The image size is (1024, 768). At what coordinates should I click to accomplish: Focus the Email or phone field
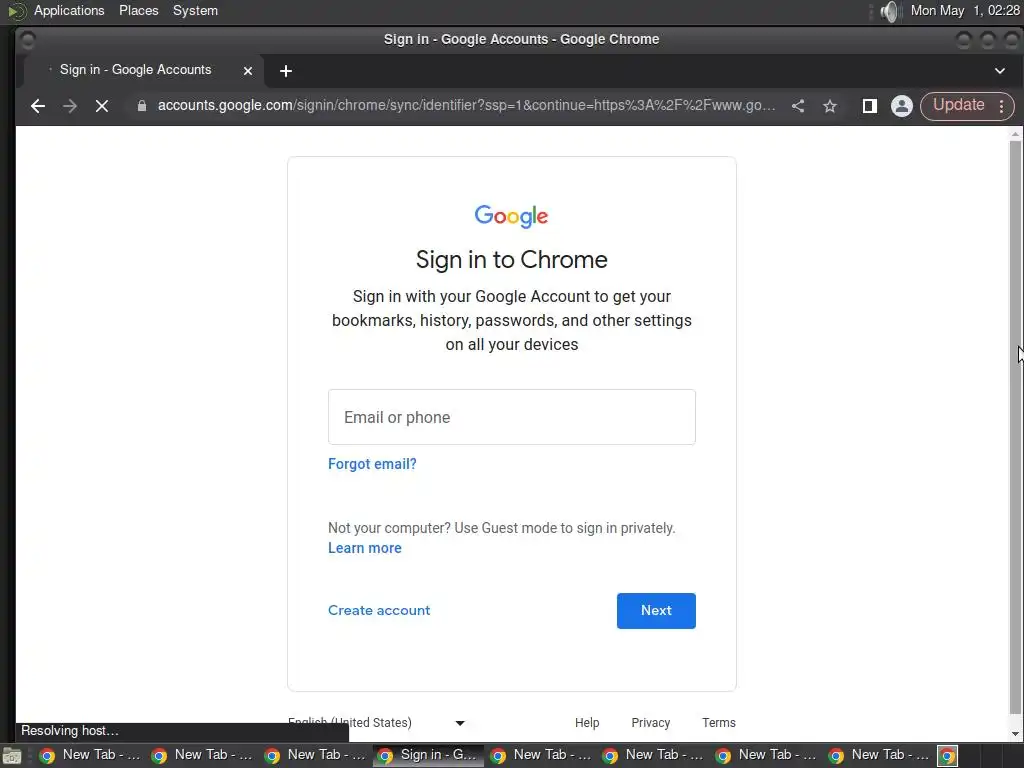coord(512,417)
